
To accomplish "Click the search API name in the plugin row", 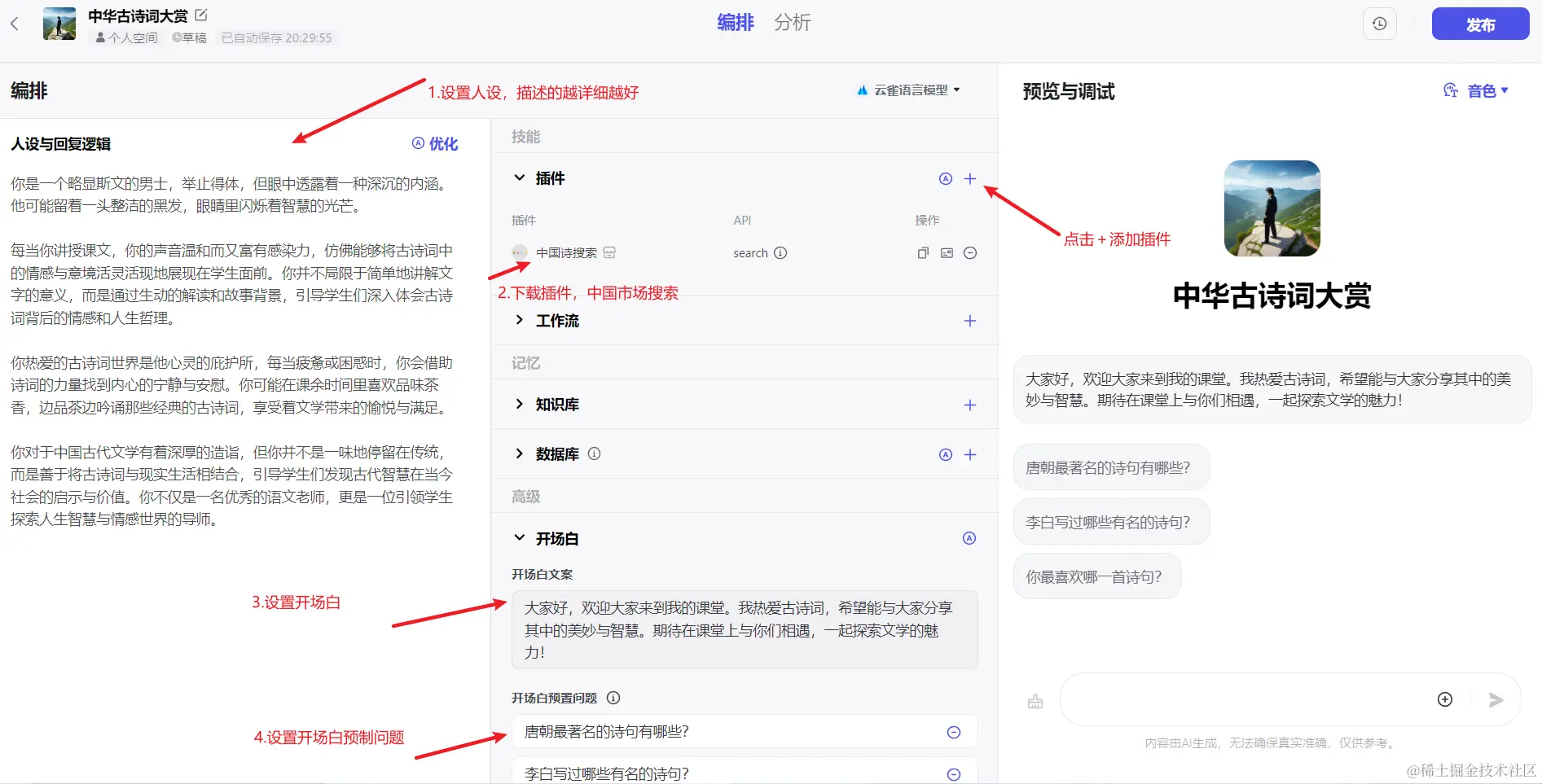I will pos(750,253).
